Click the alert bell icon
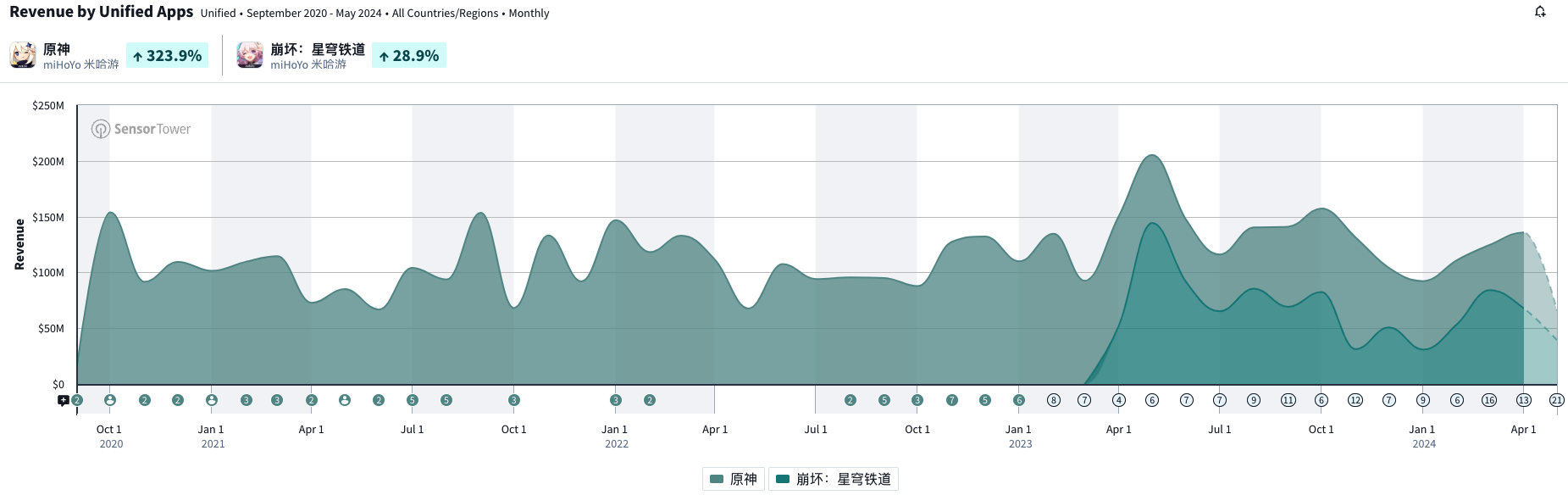This screenshot has height=495, width=1568. click(x=1540, y=12)
